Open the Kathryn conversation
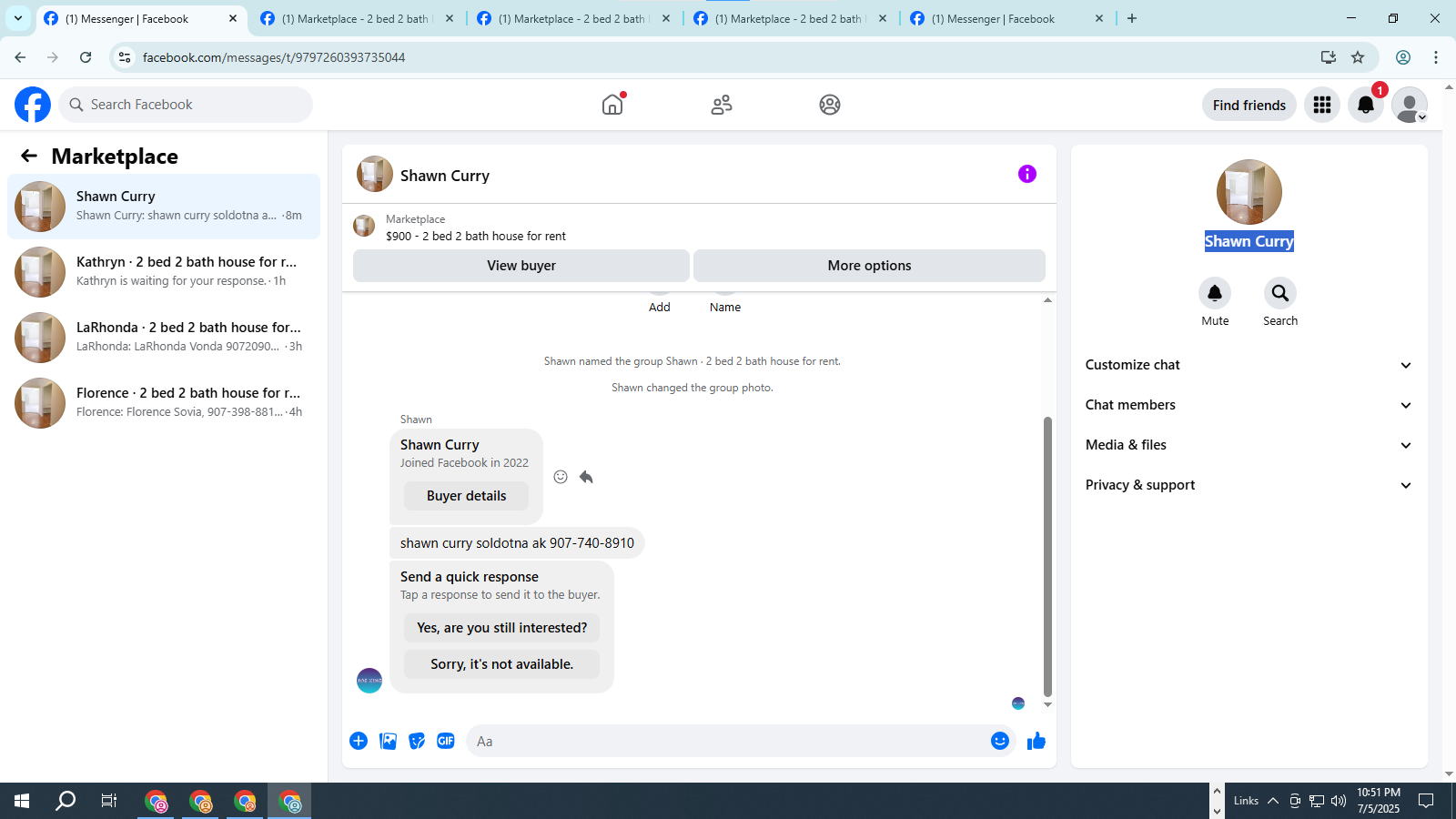Screen dimensions: 1456x819 tap(164, 272)
